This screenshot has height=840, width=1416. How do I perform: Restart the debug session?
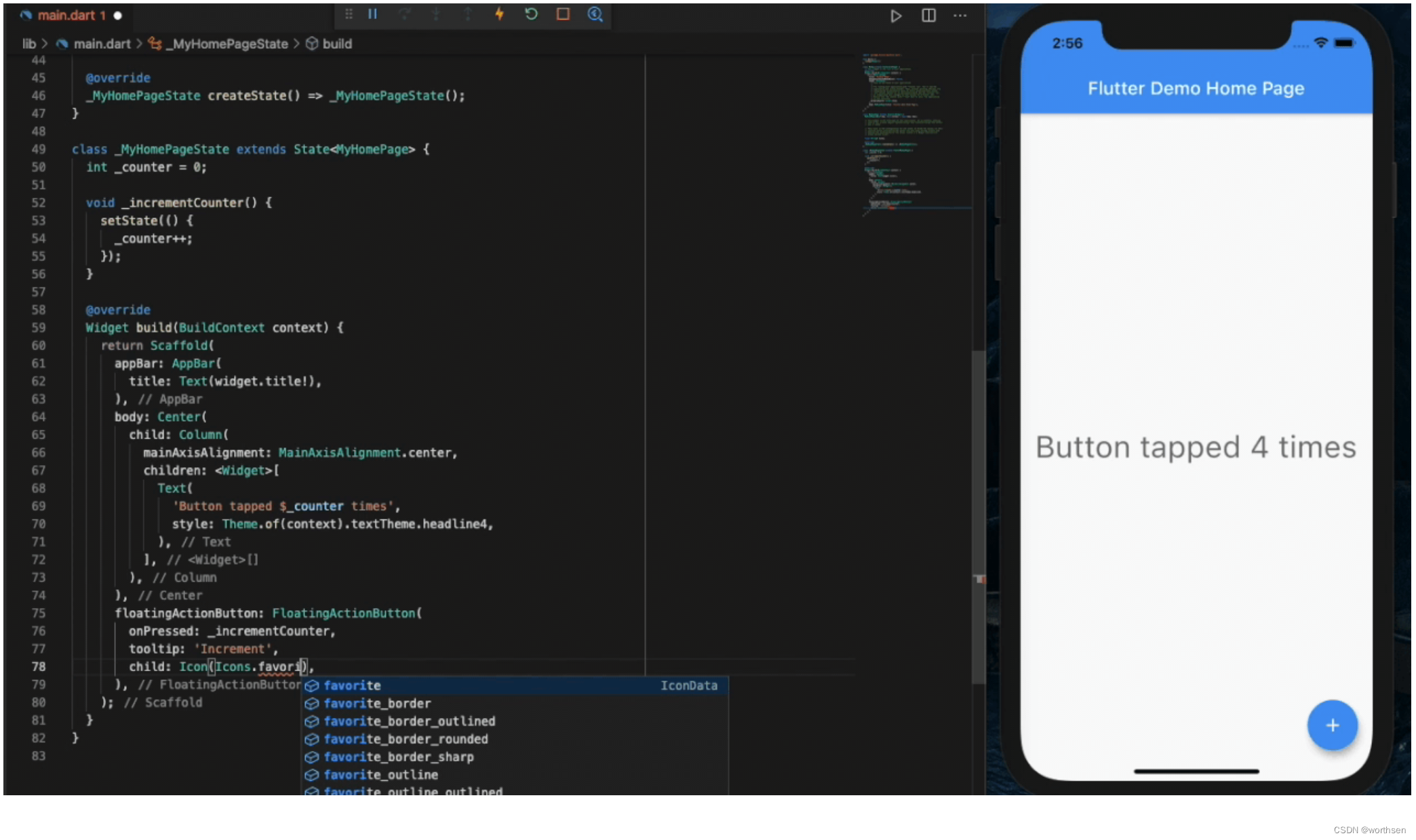(x=531, y=14)
